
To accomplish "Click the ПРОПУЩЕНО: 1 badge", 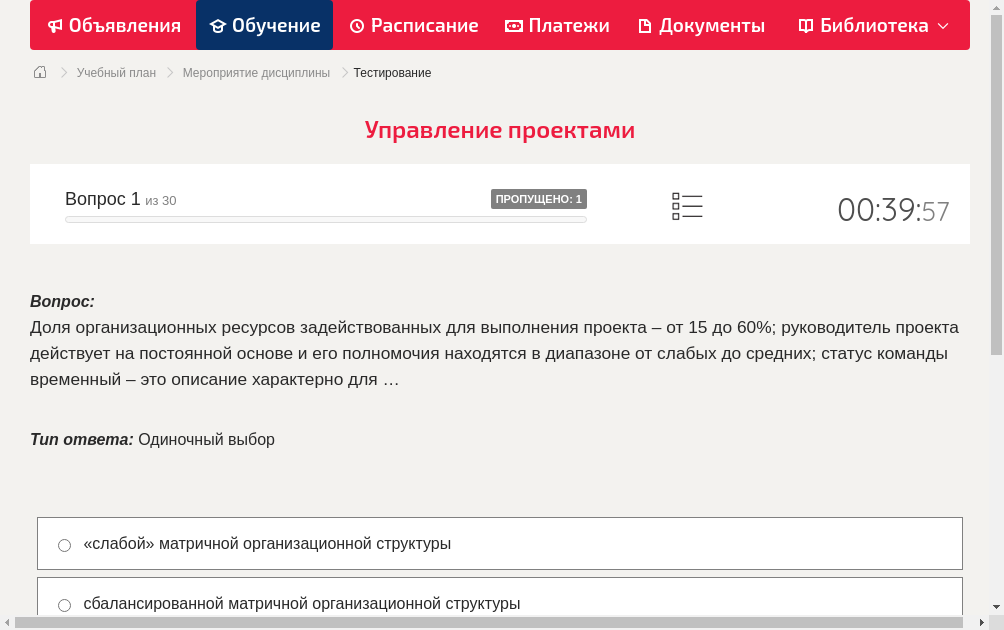I will click(539, 198).
